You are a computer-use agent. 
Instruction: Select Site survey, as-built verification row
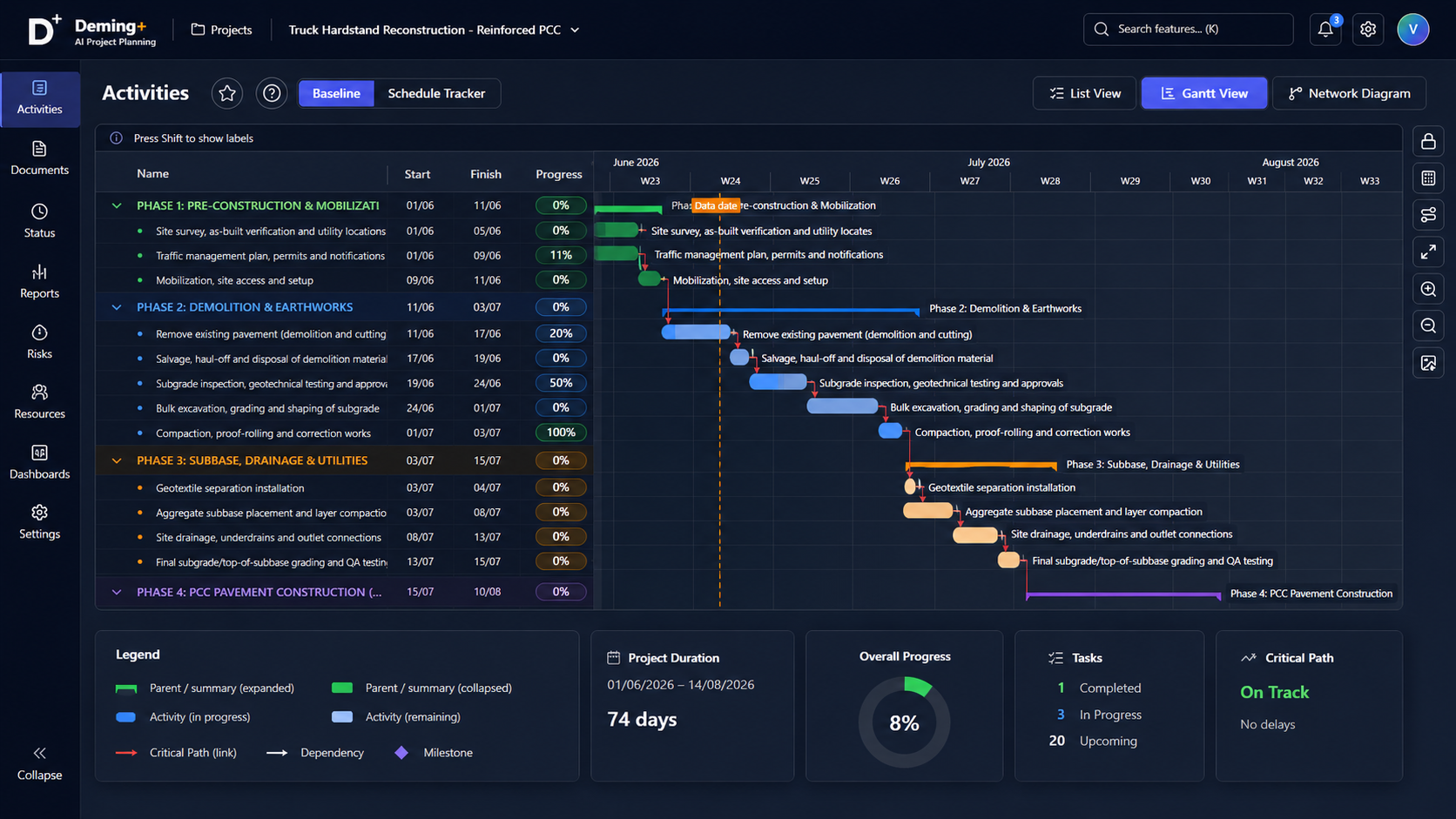coord(344,232)
